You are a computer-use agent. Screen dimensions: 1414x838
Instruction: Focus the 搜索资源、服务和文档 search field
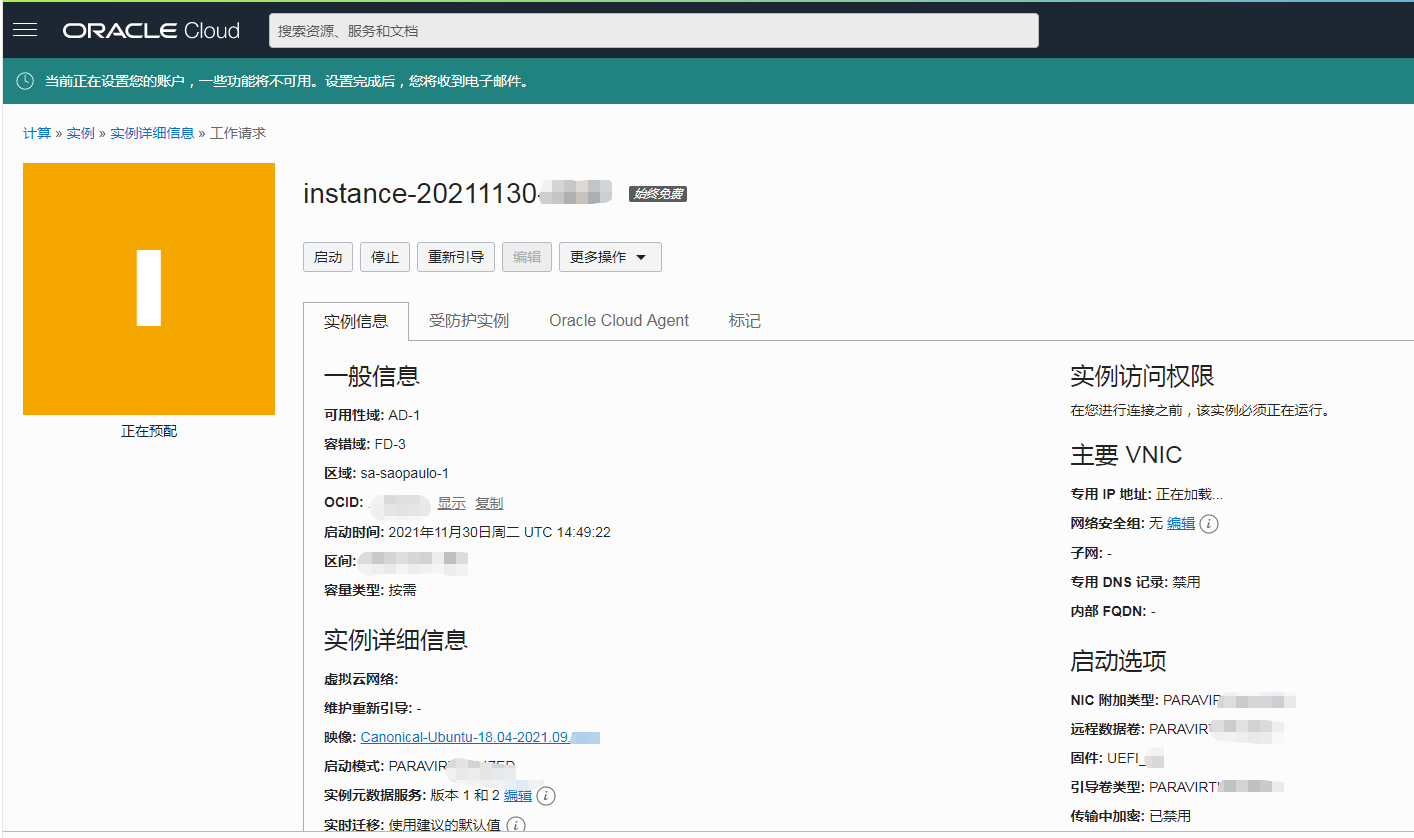pos(654,30)
